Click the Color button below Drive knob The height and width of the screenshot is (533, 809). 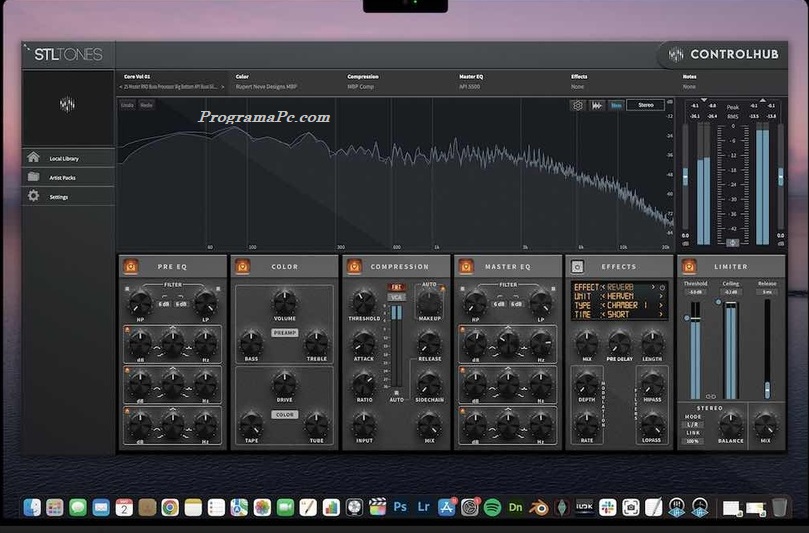285,414
